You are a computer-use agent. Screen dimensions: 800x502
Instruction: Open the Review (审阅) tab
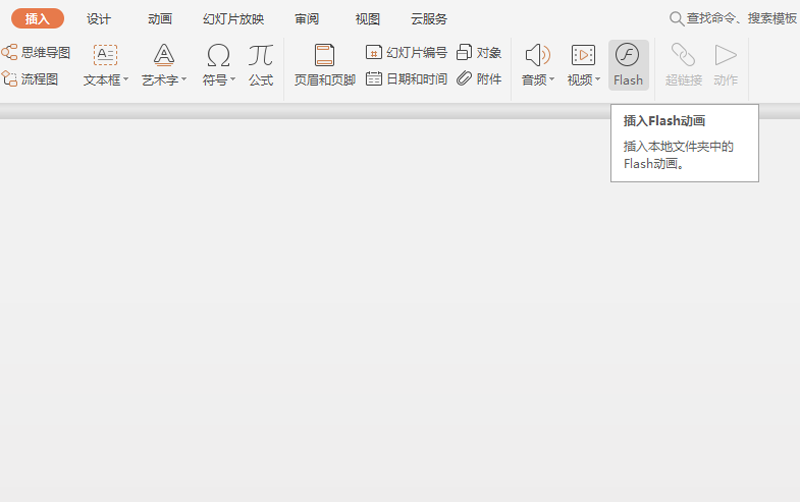307,19
